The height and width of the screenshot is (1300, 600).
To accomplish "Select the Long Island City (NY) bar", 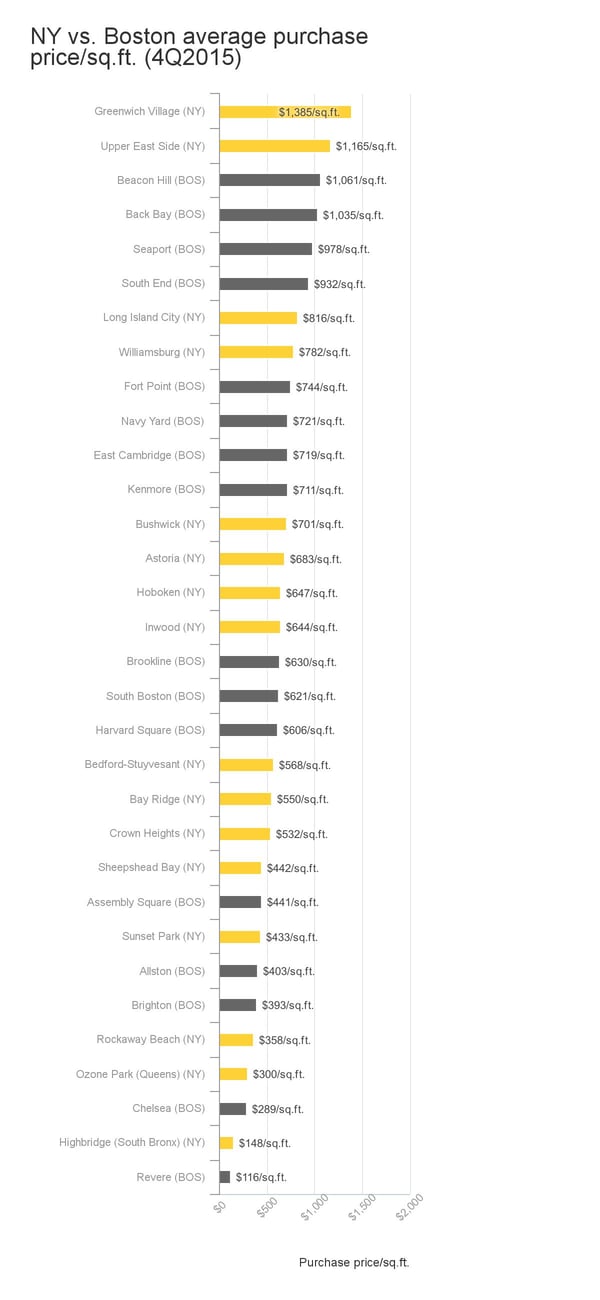I will click(258, 318).
